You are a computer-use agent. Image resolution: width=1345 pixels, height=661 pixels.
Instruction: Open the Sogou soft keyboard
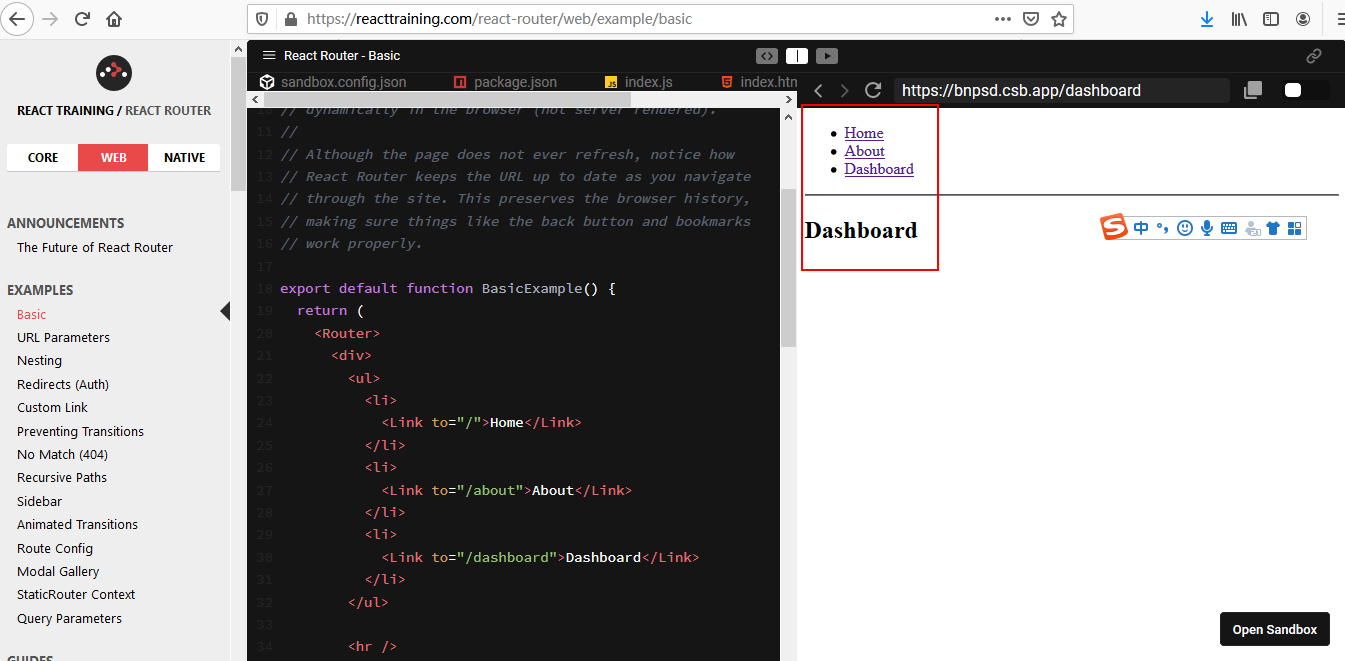click(1229, 228)
